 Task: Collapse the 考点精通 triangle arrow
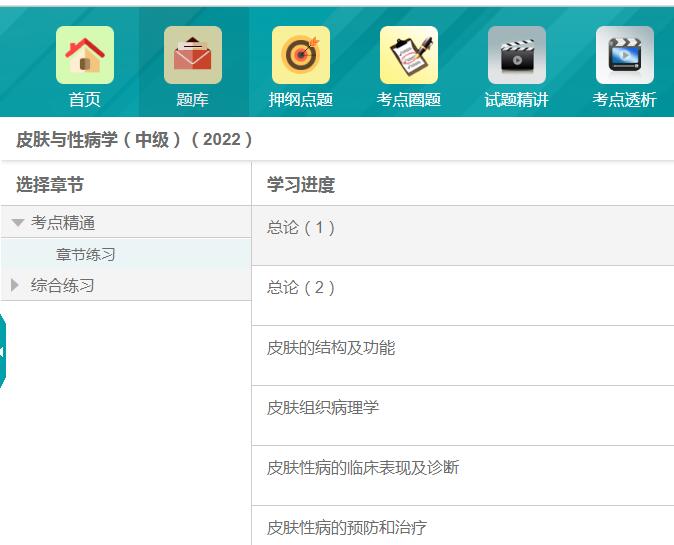(18, 223)
